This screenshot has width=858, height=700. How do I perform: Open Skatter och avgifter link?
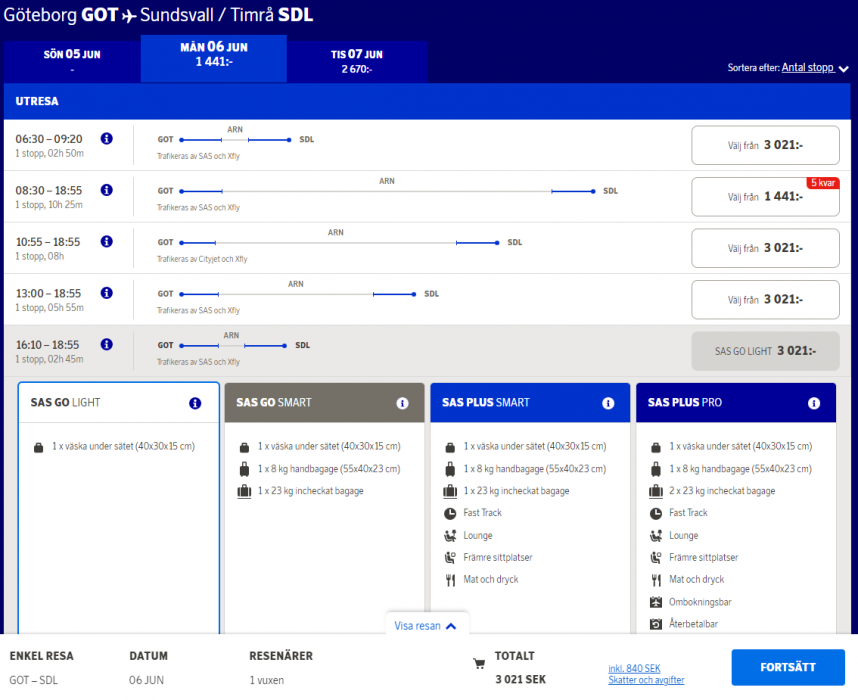point(646,680)
